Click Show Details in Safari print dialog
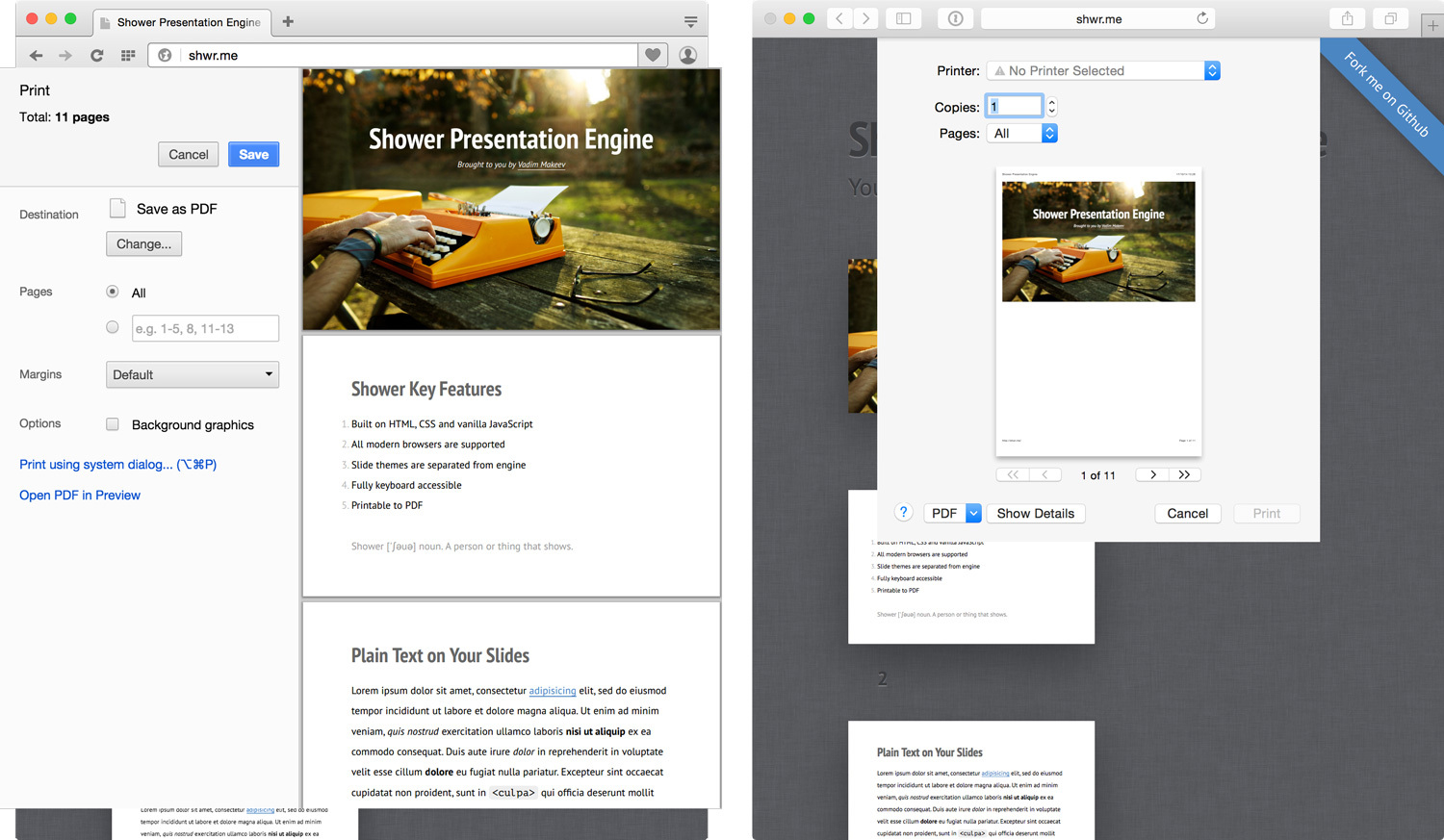 1036,514
